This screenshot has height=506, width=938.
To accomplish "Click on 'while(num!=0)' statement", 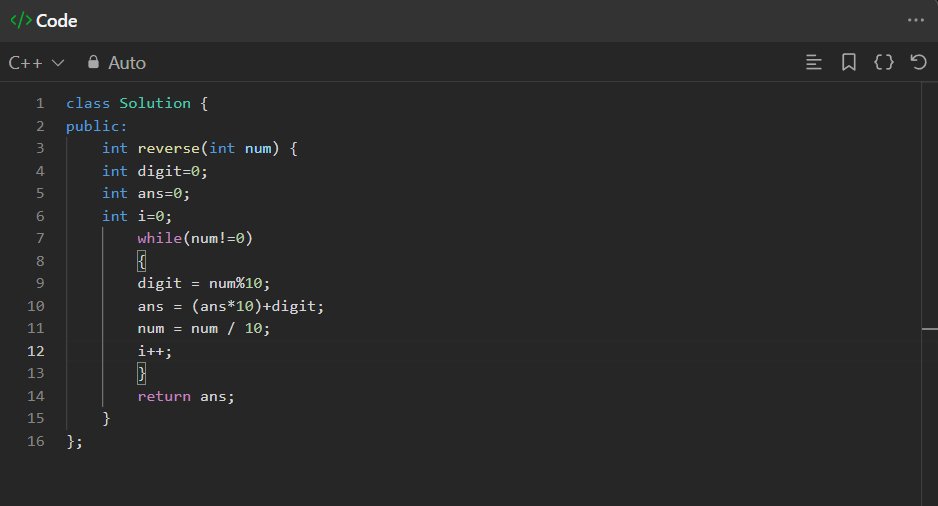I will [x=195, y=239].
